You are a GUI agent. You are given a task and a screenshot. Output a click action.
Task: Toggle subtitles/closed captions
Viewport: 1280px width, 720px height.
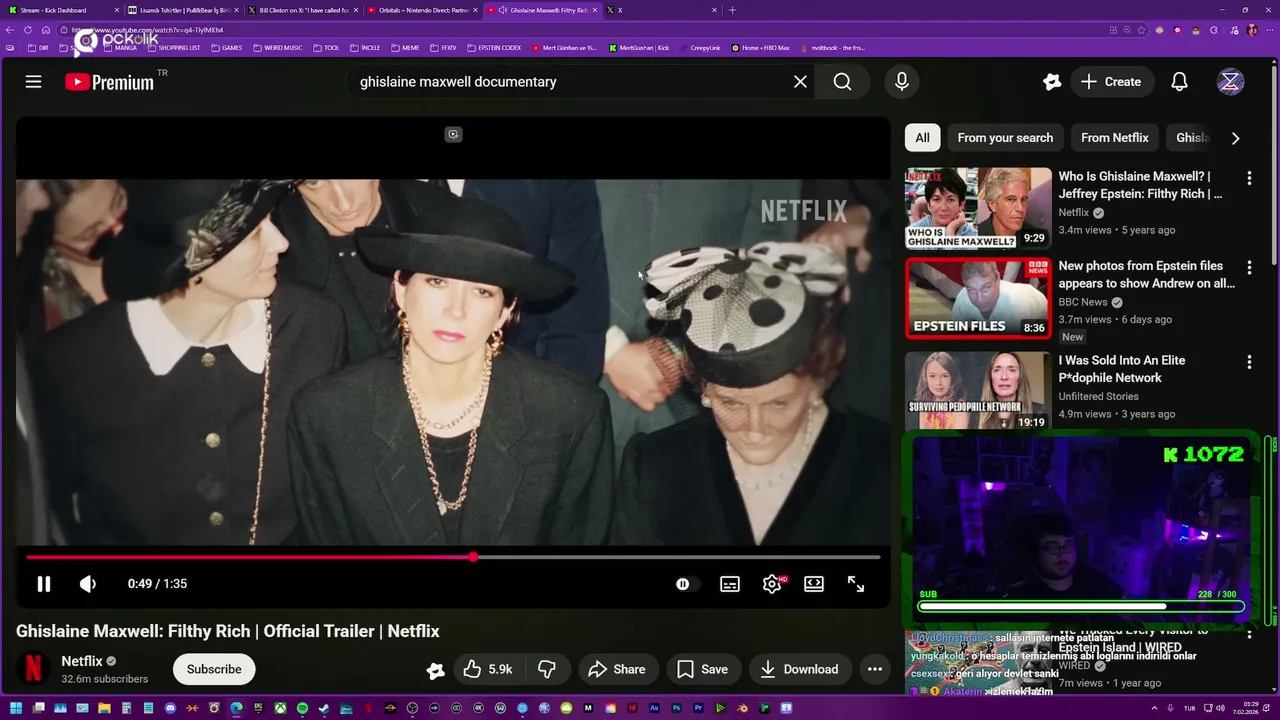[x=730, y=584]
